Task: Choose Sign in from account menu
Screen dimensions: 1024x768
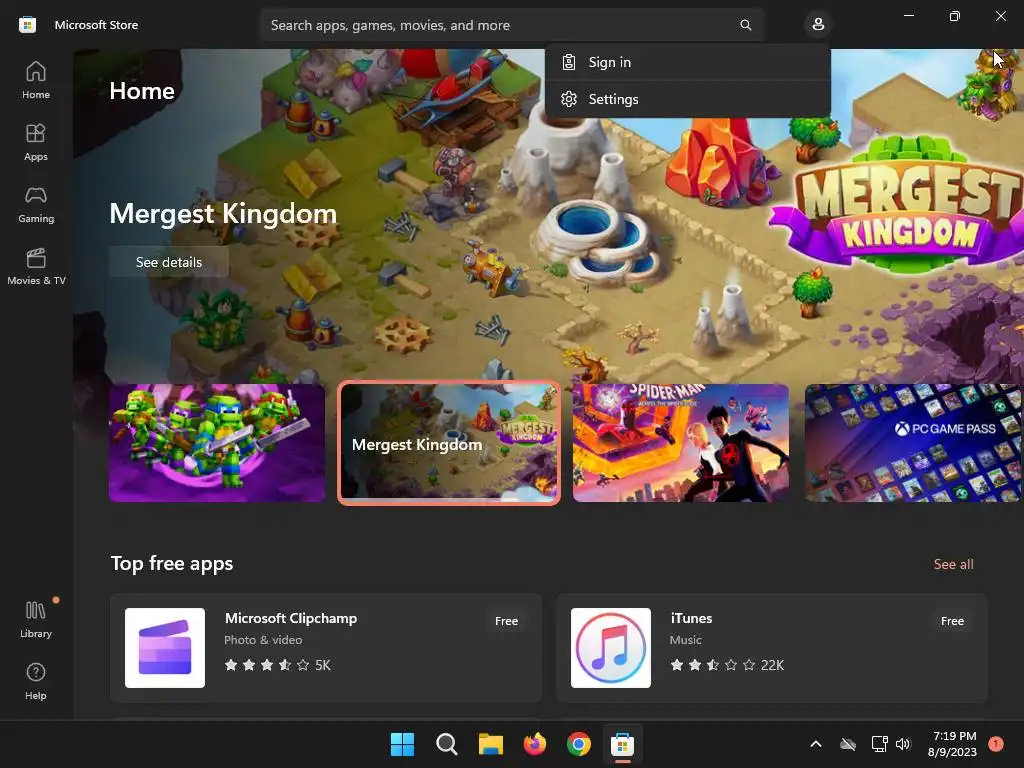Action: (688, 62)
